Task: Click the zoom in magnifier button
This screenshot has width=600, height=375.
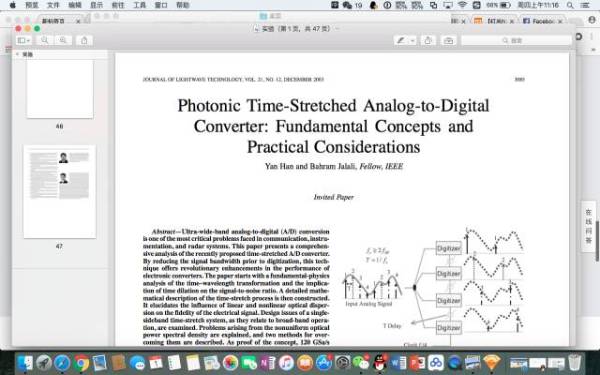Action: tap(63, 40)
